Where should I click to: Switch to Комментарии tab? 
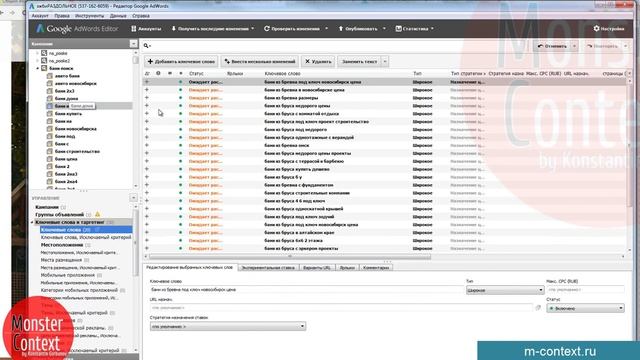[x=376, y=268]
